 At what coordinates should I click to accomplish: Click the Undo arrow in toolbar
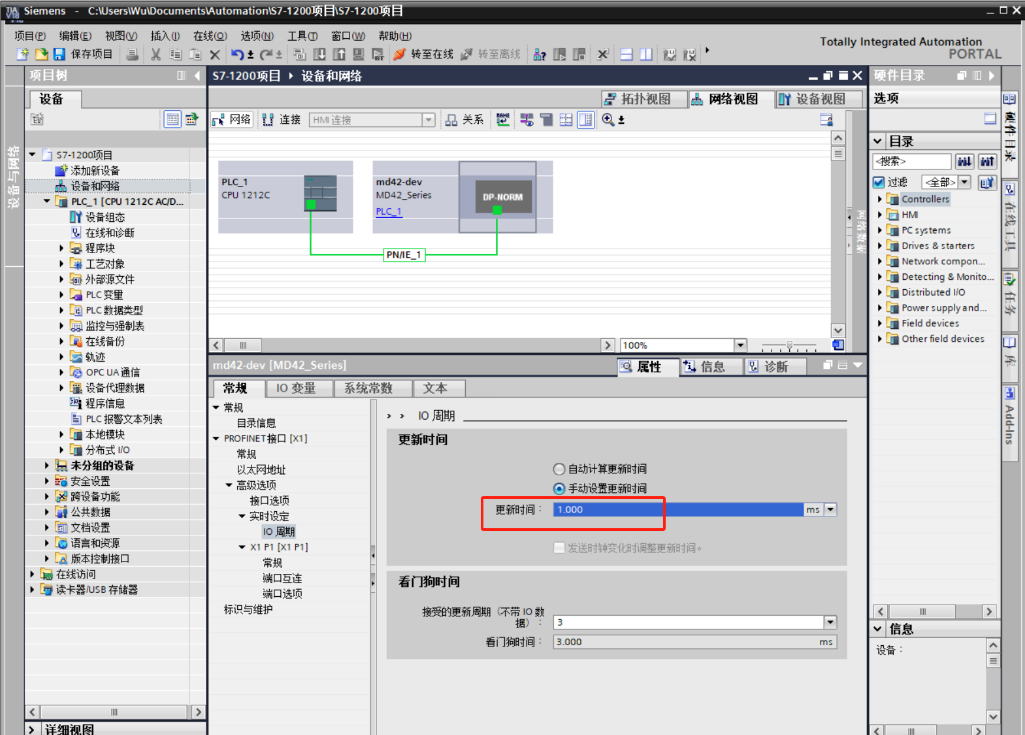pos(237,54)
